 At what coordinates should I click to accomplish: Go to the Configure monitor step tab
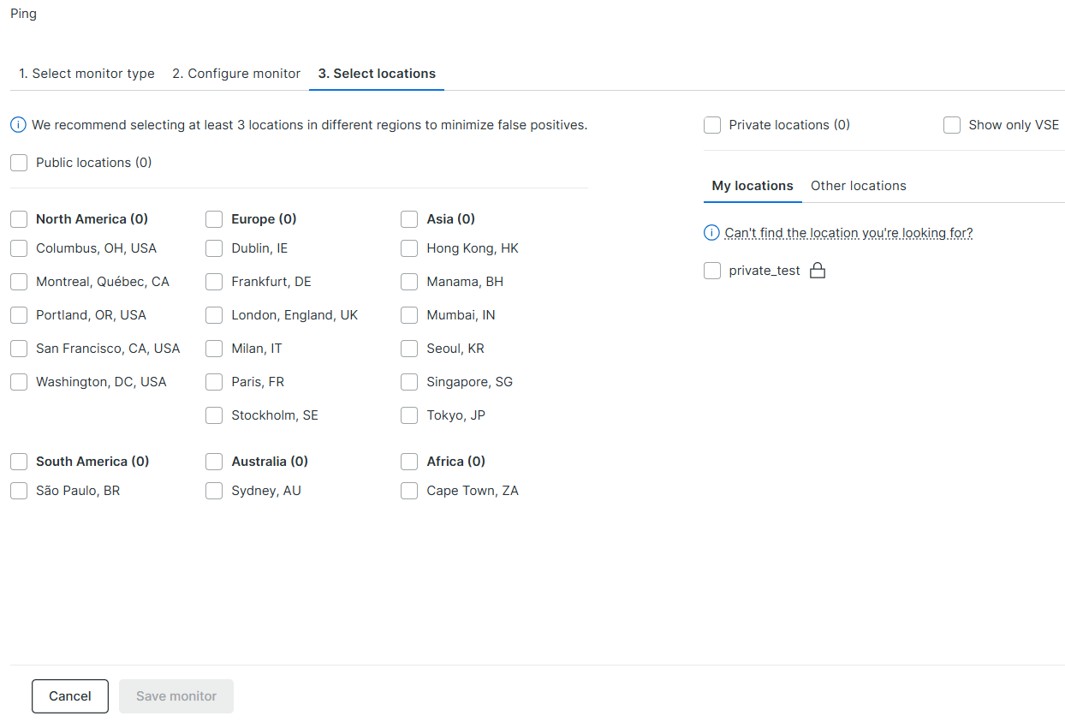click(236, 74)
